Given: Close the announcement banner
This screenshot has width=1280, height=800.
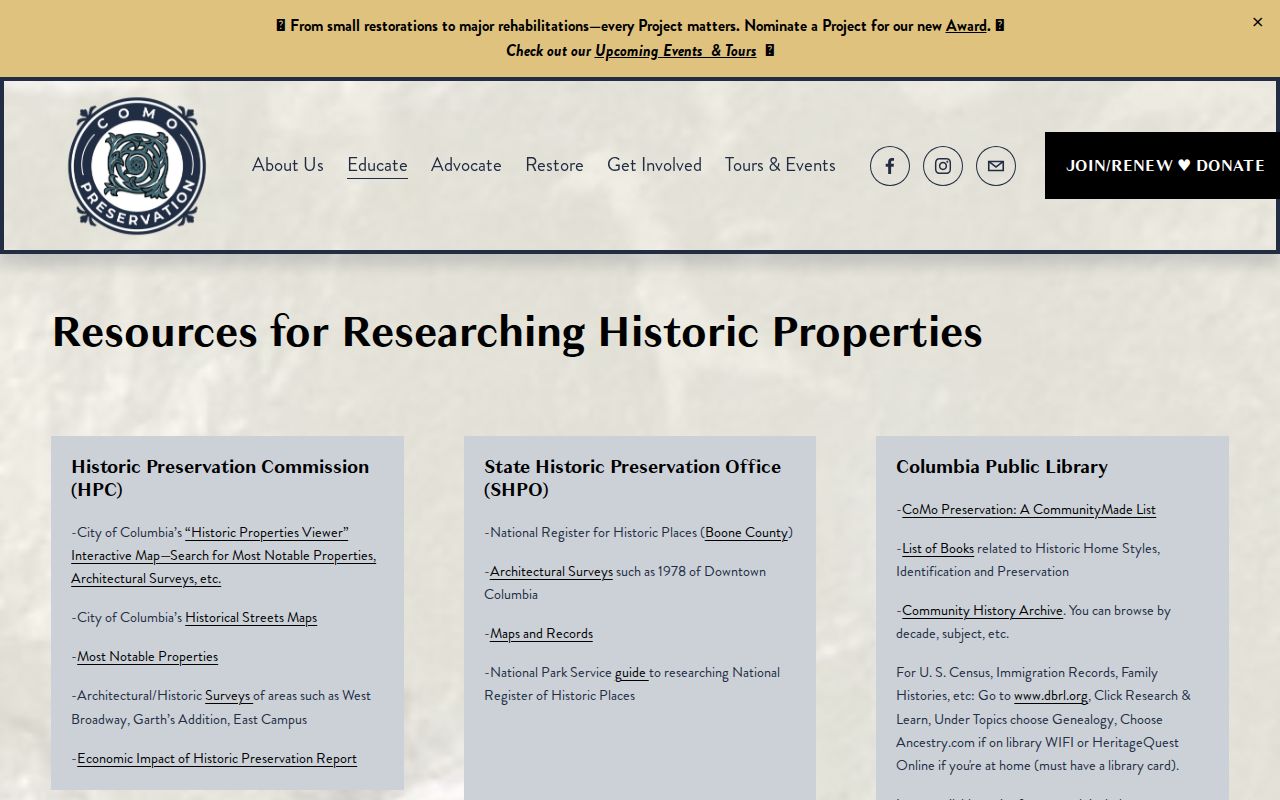Looking at the screenshot, I should pos(1258,22).
